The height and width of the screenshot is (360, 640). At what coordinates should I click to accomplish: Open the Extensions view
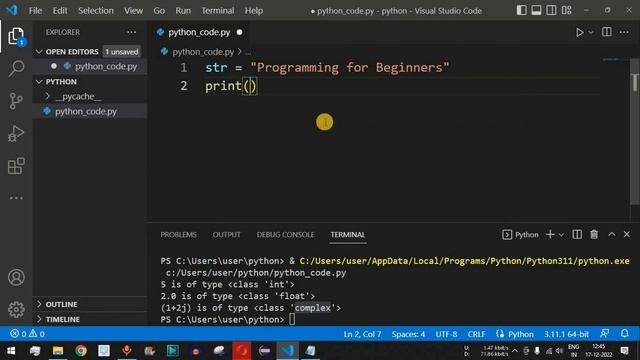16,166
